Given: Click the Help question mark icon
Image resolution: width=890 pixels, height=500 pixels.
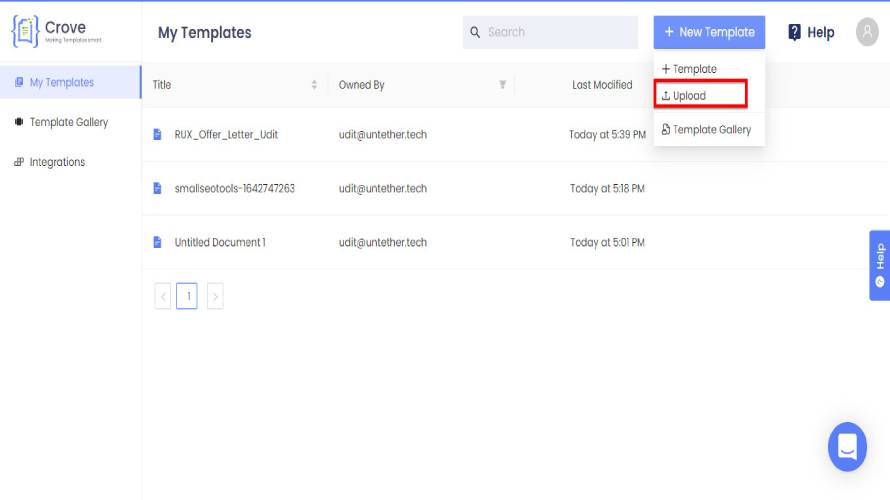Looking at the screenshot, I should click(795, 32).
